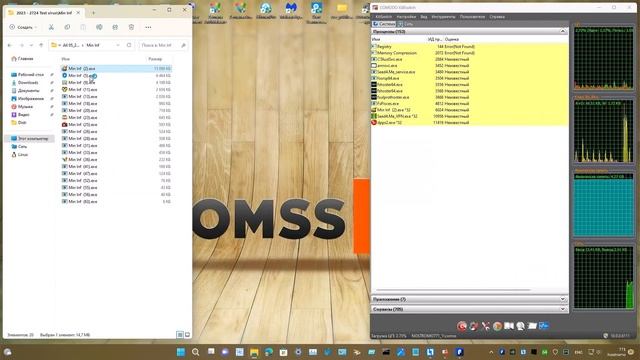Sort processes by Оценка column
640x360 pixels.
(x=451, y=39)
